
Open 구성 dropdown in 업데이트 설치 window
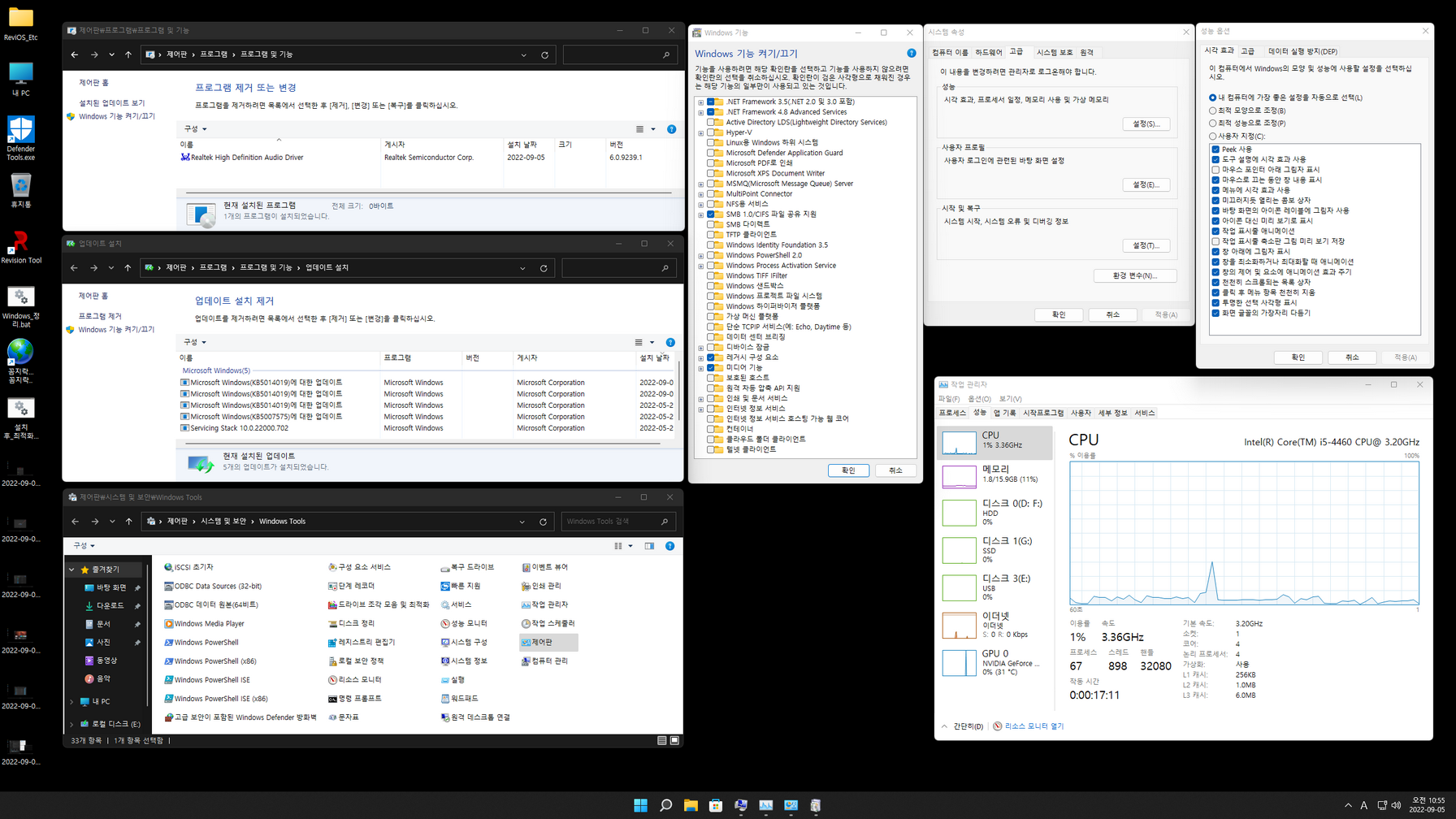tap(195, 342)
